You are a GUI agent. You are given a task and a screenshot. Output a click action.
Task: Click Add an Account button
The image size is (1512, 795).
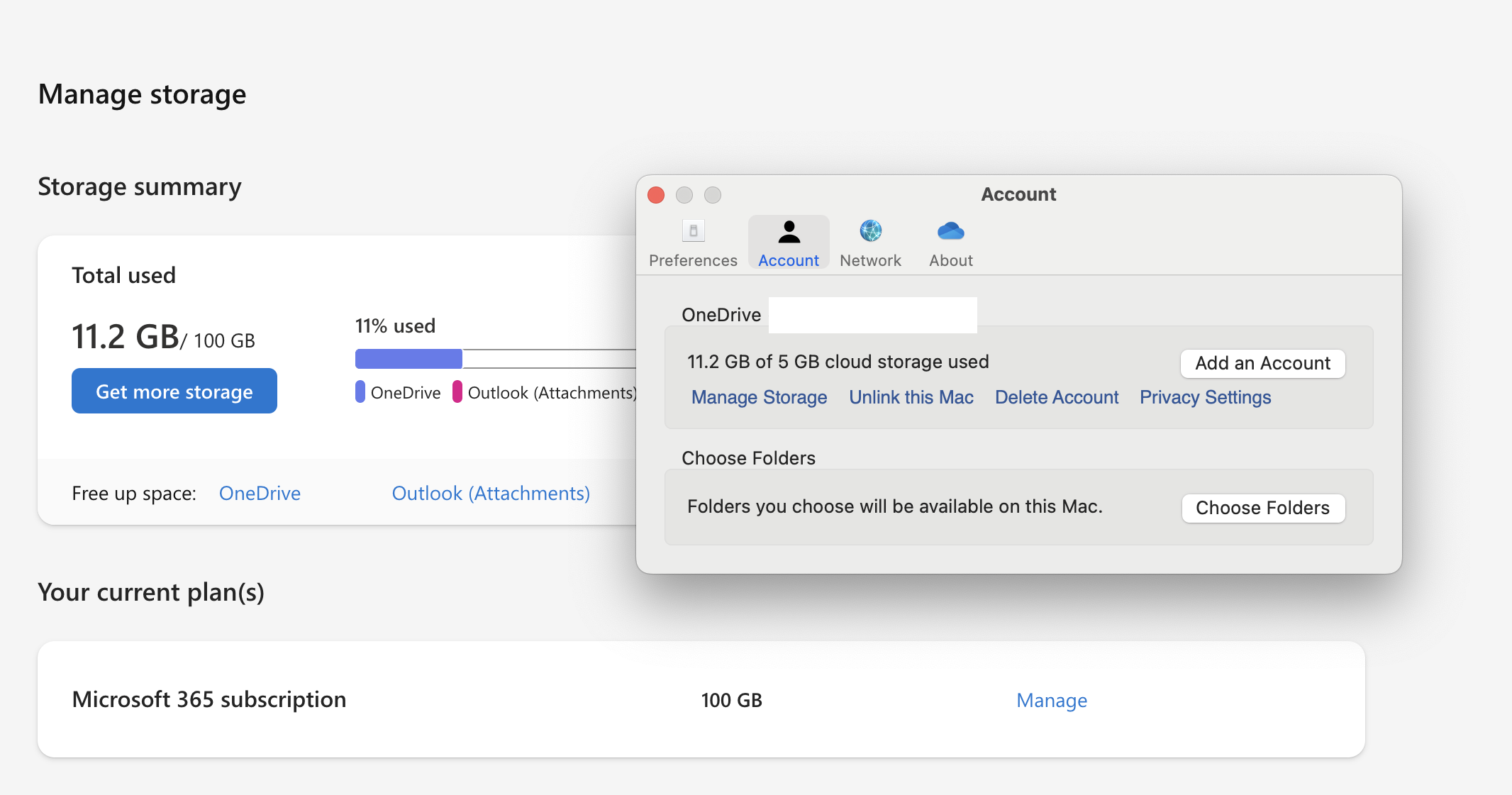1262,363
